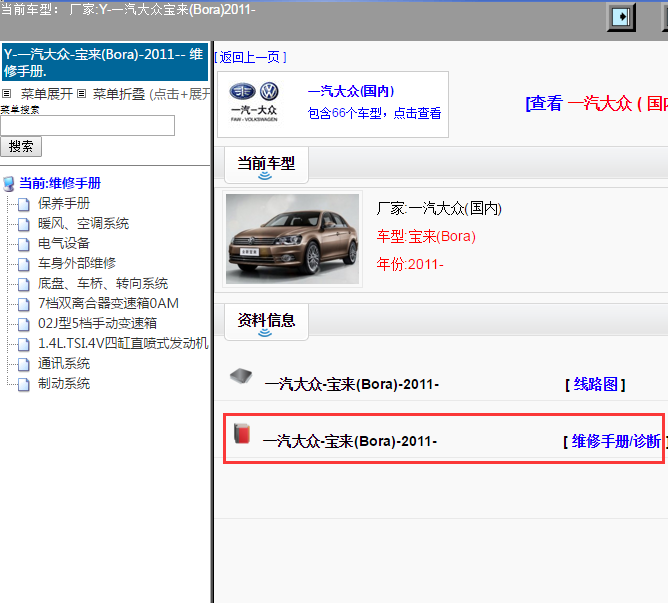This screenshot has width=668, height=603.
Task: Click the page icon next to 通讯系统
Action: click(x=24, y=364)
